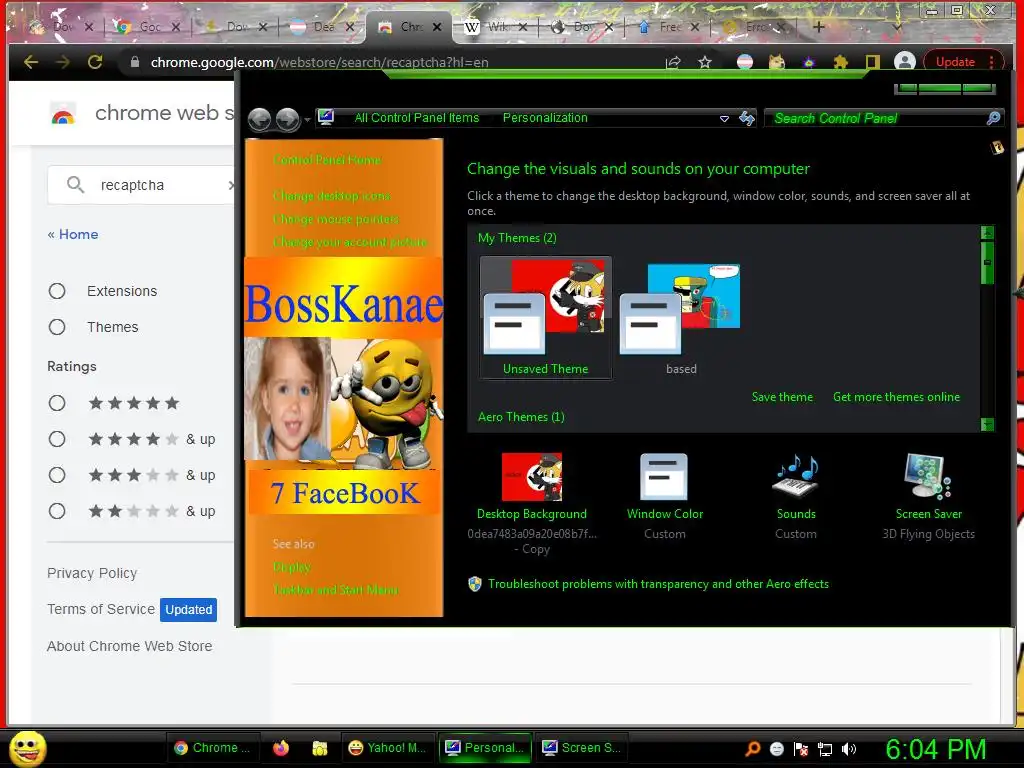Switch to the Wikipedia tab in Chrome

tap(496, 27)
